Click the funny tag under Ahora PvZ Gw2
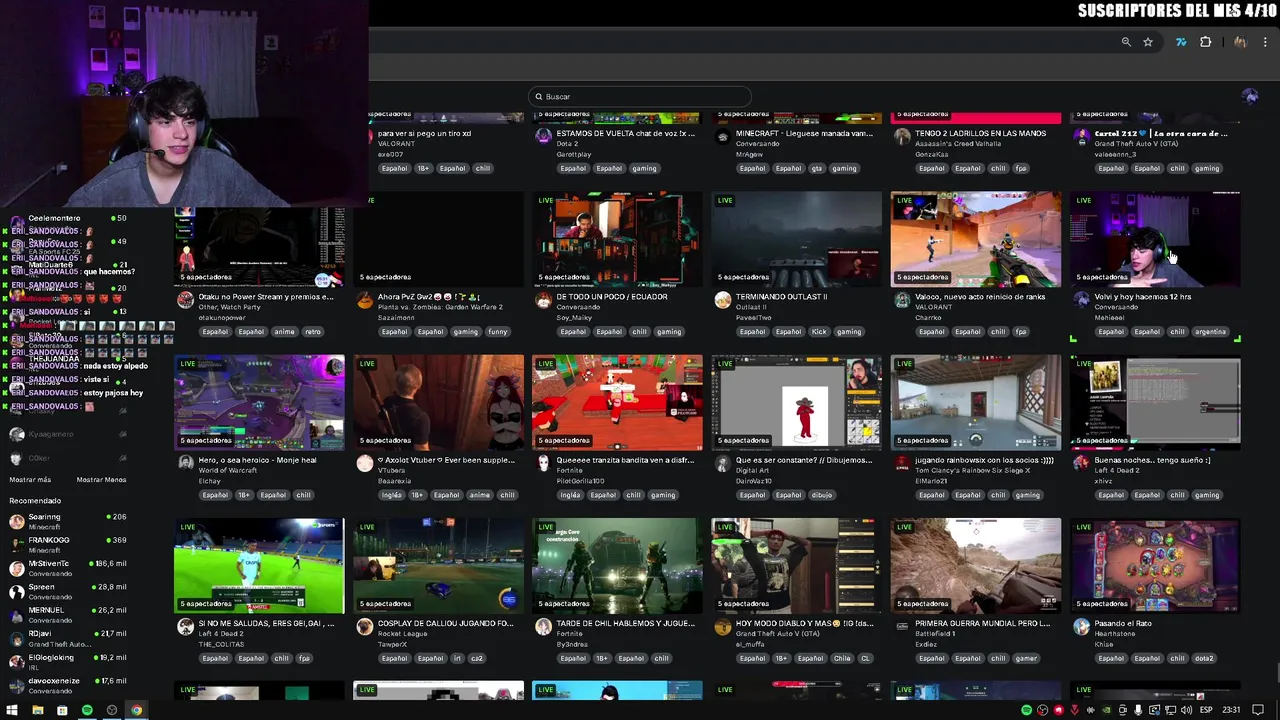Screen dimensions: 1280x720 pos(497,332)
